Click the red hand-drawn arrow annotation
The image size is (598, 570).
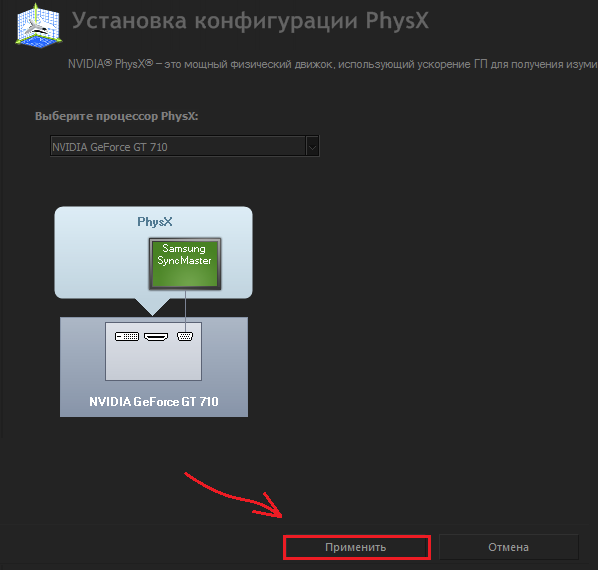coord(233,495)
